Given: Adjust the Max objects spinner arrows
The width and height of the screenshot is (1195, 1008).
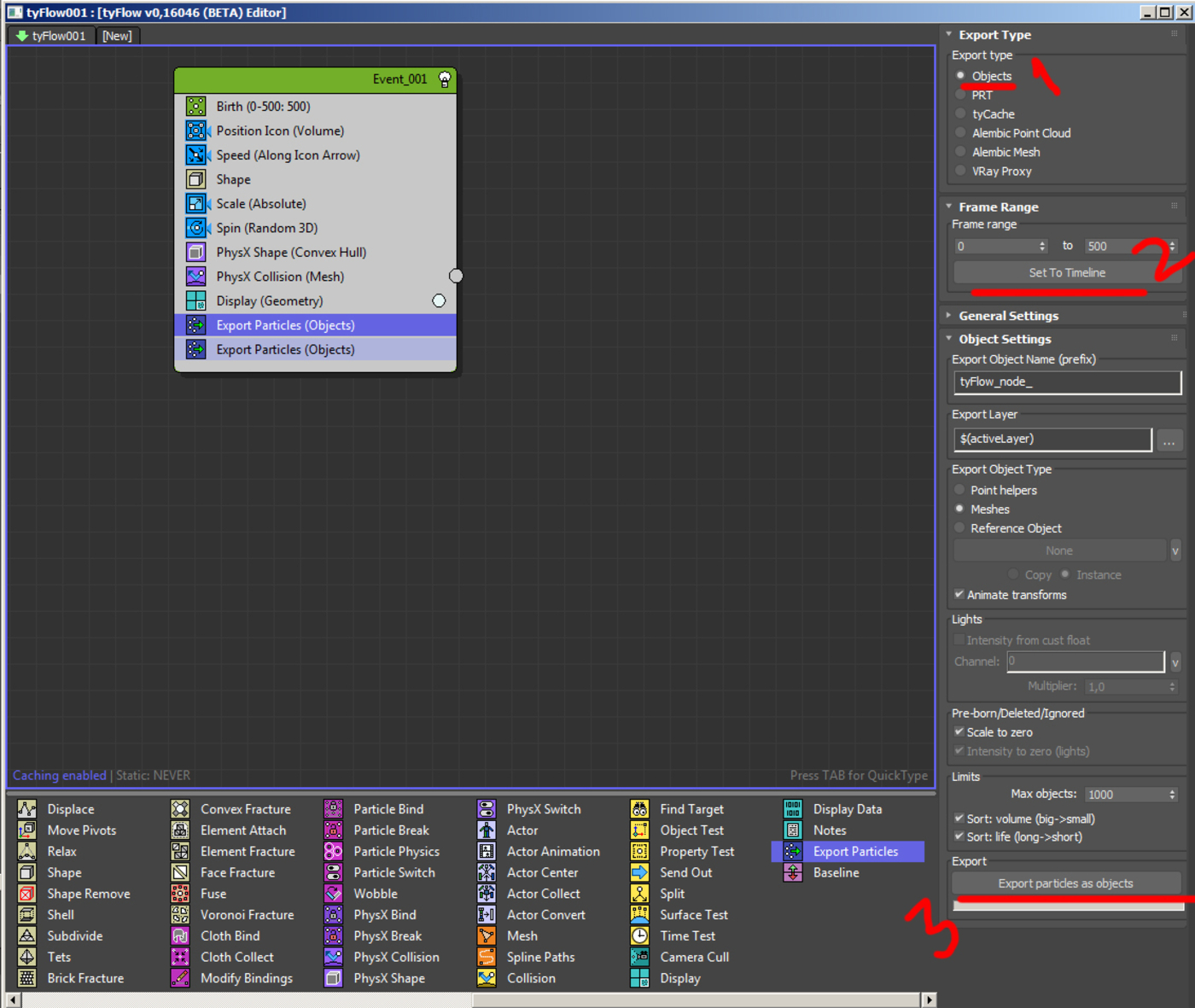Looking at the screenshot, I should pos(1172,795).
